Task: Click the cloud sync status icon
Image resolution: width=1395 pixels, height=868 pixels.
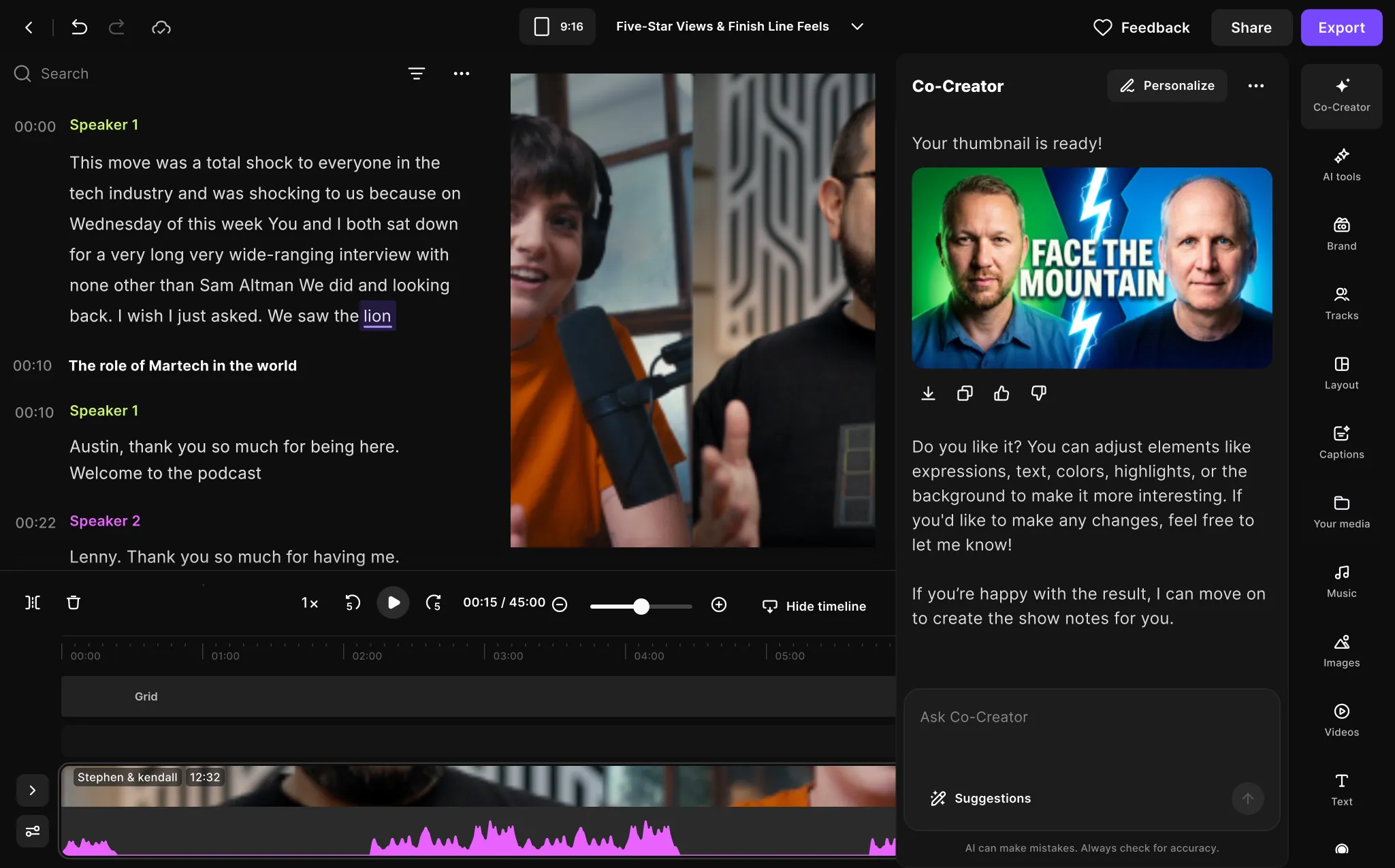Action: 161,27
